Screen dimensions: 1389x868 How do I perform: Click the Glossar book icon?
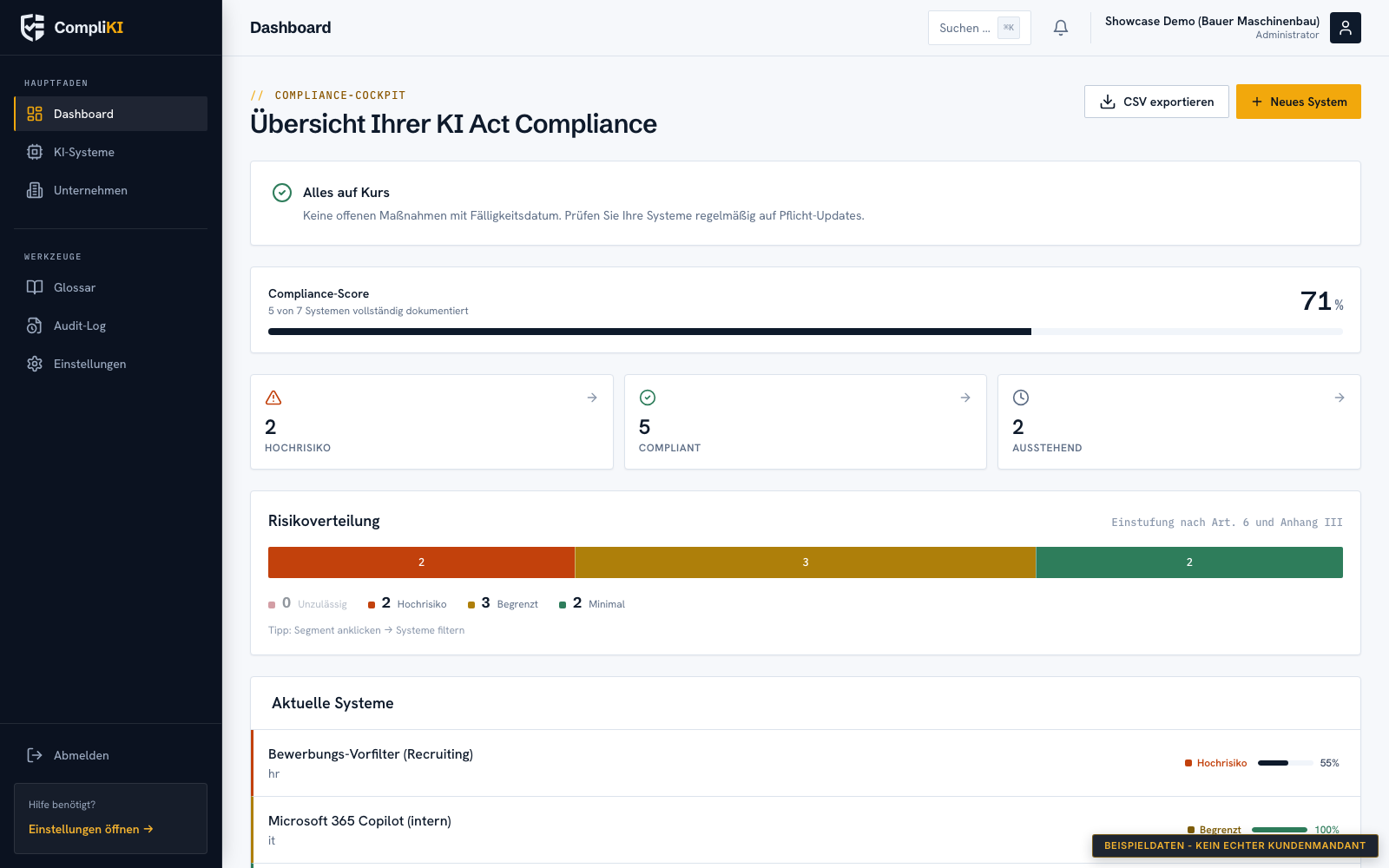pyautogui.click(x=35, y=287)
